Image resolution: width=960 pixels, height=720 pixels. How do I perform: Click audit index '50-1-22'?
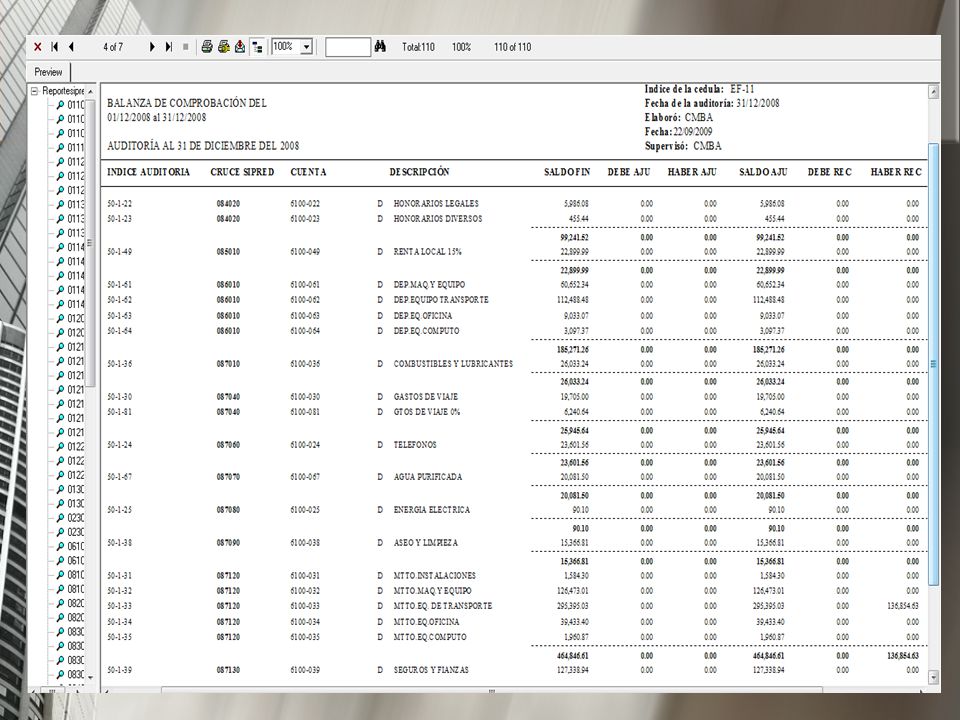tap(119, 203)
